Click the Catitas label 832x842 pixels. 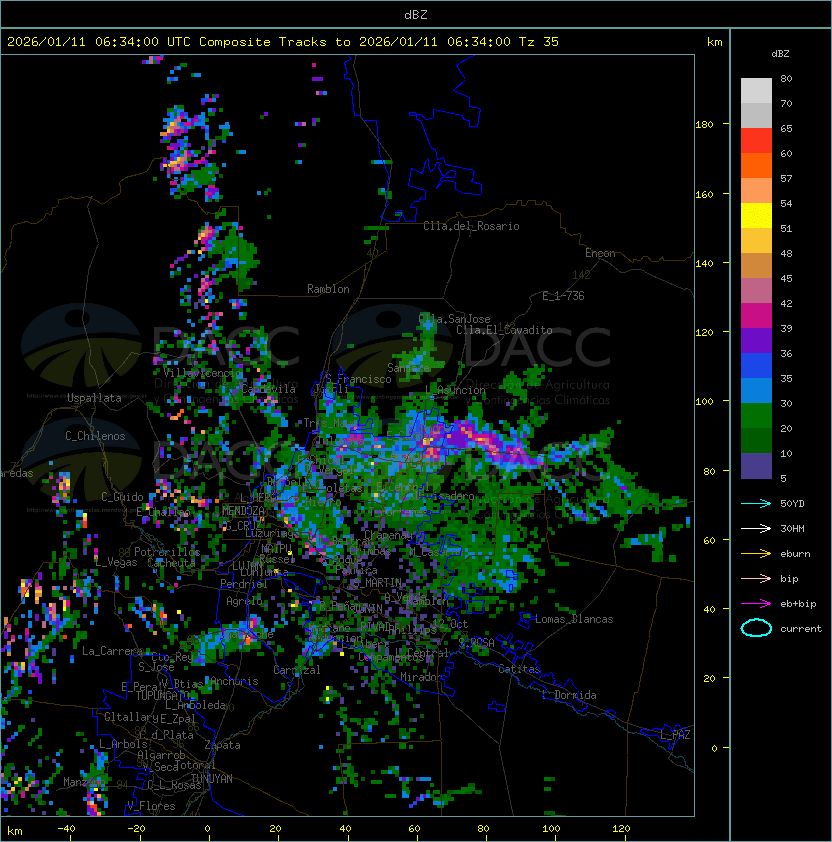(519, 669)
